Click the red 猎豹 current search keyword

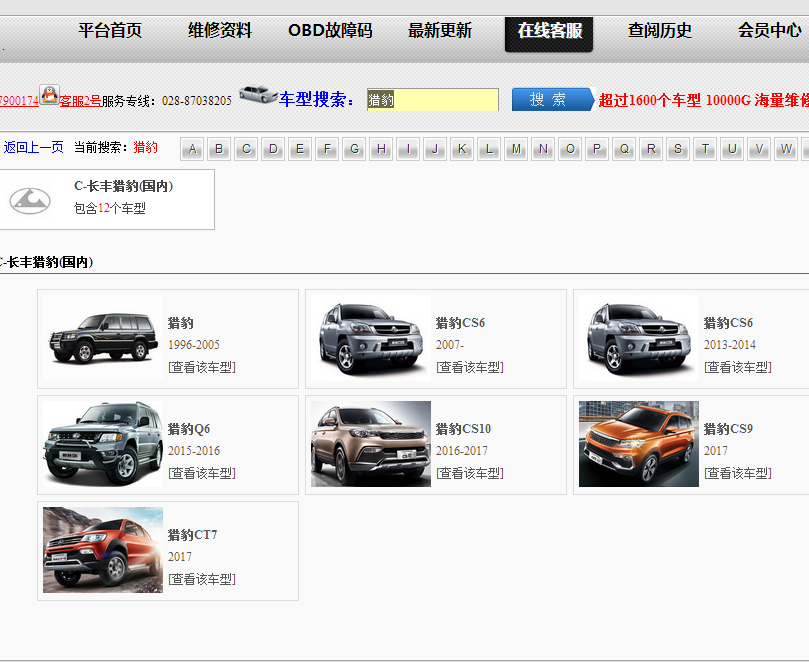pyautogui.click(x=145, y=148)
